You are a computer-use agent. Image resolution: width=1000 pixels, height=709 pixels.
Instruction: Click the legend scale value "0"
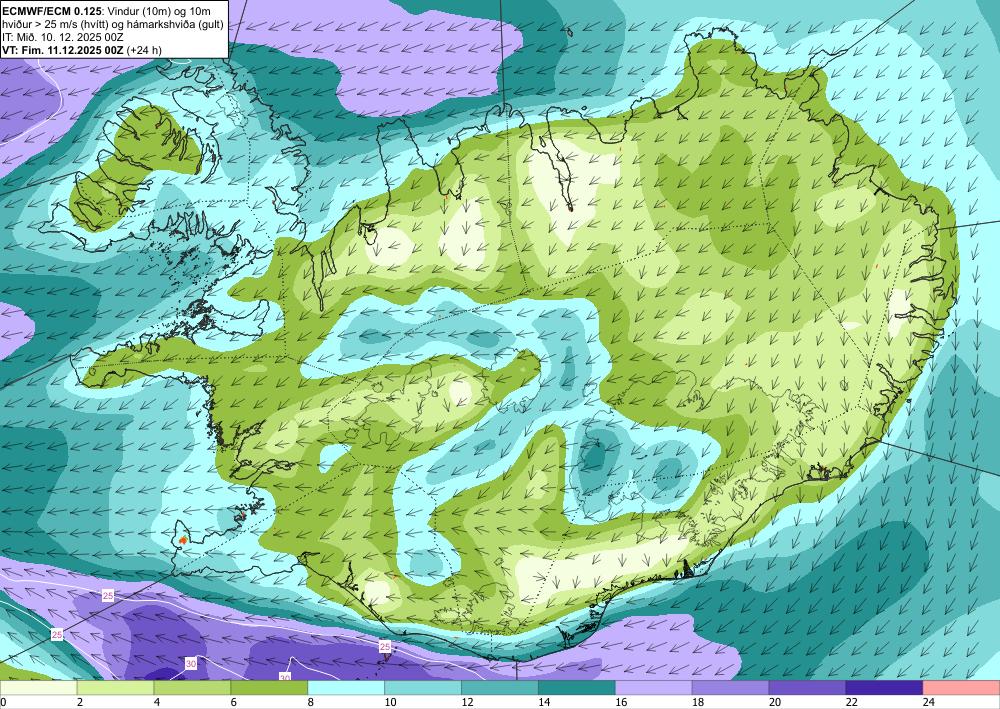click(x=3, y=702)
